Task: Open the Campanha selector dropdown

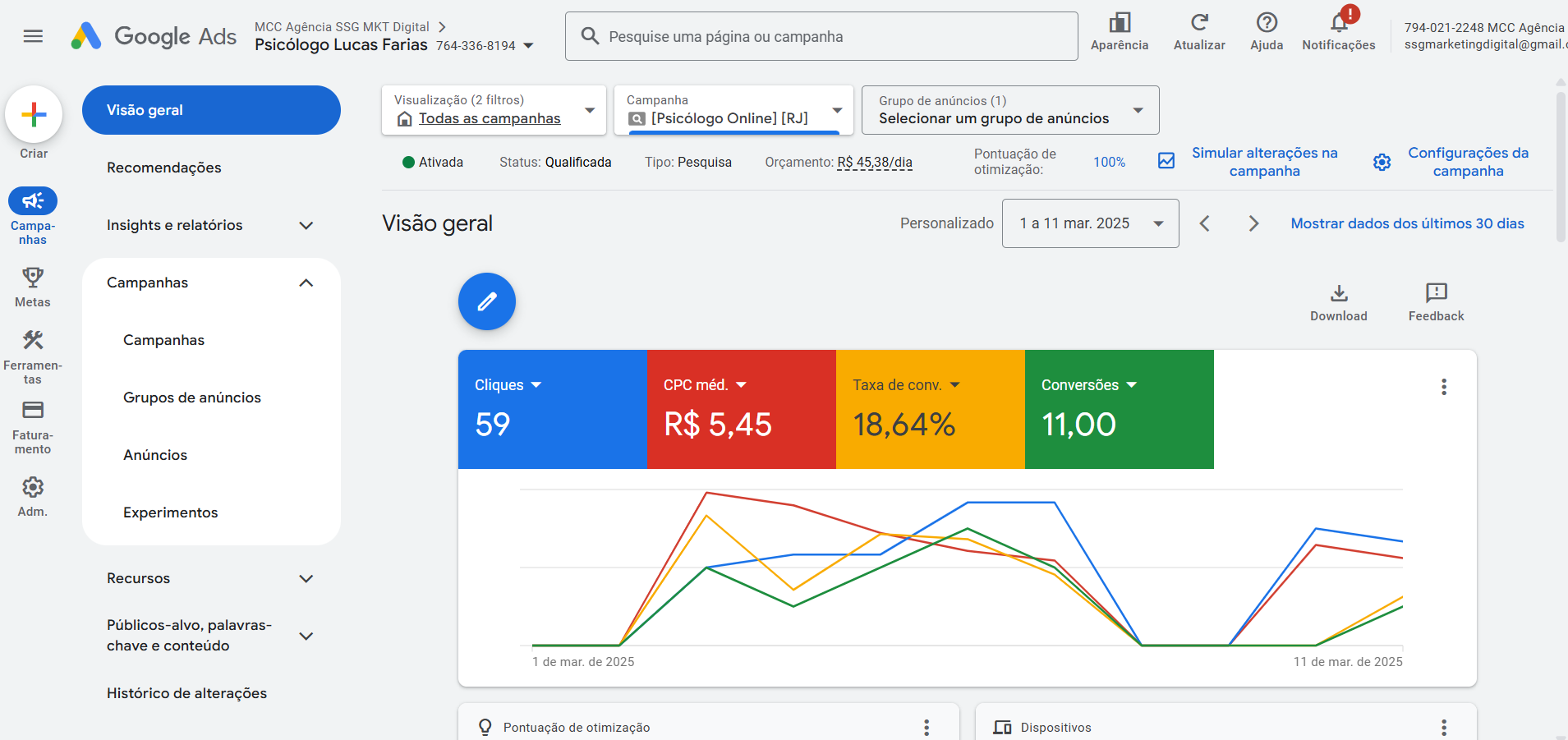Action: tap(733, 110)
